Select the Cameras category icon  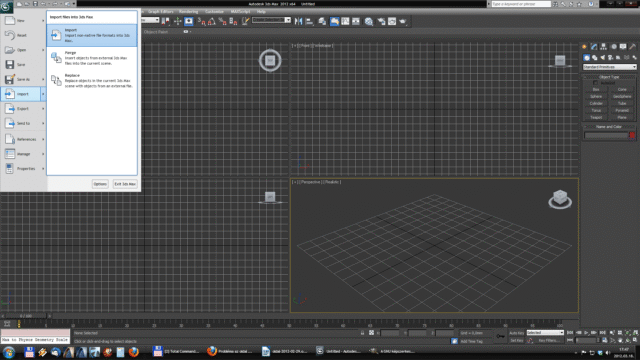[x=611, y=58]
